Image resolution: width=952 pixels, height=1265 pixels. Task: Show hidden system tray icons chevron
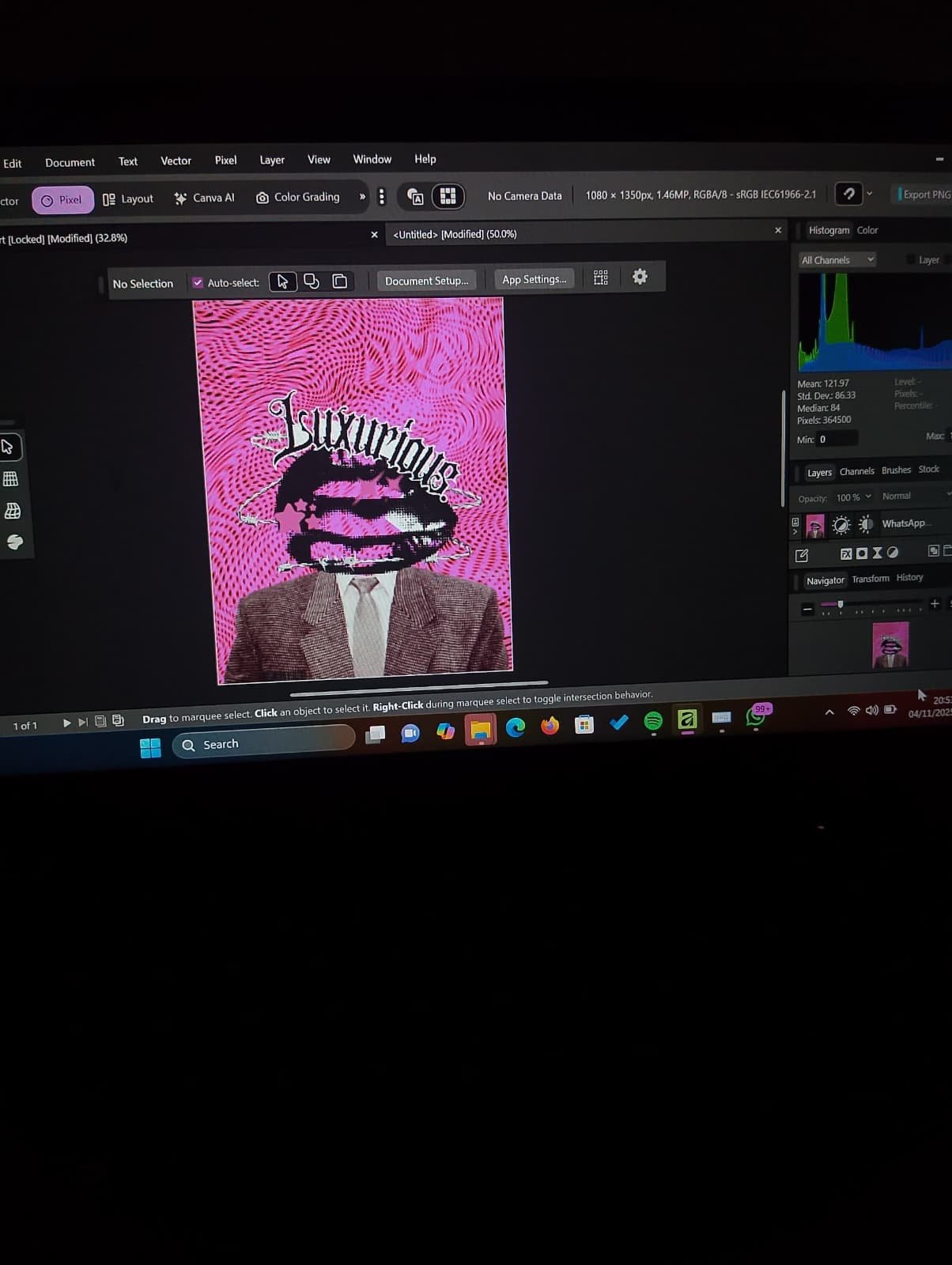(829, 712)
